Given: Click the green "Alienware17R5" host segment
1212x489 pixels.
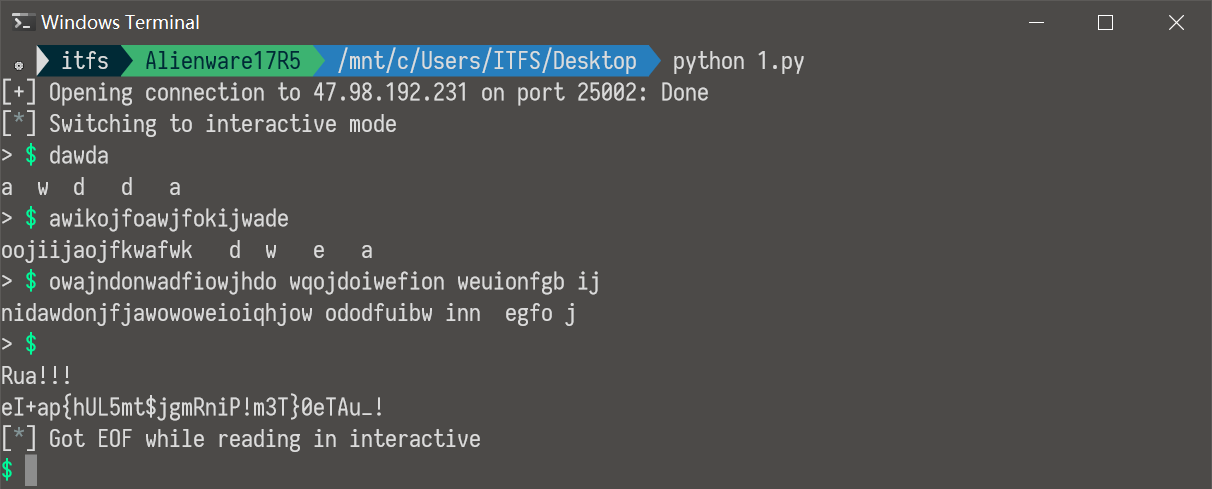Looking at the screenshot, I should pos(222,61).
